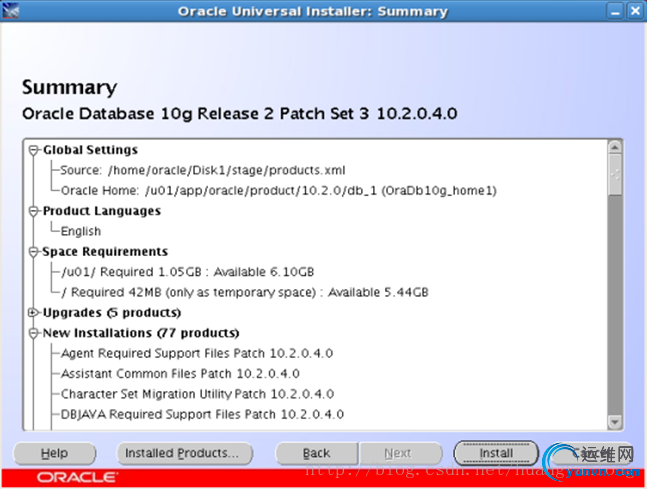Minimize the Oracle Universal Installer window

click(x=615, y=11)
